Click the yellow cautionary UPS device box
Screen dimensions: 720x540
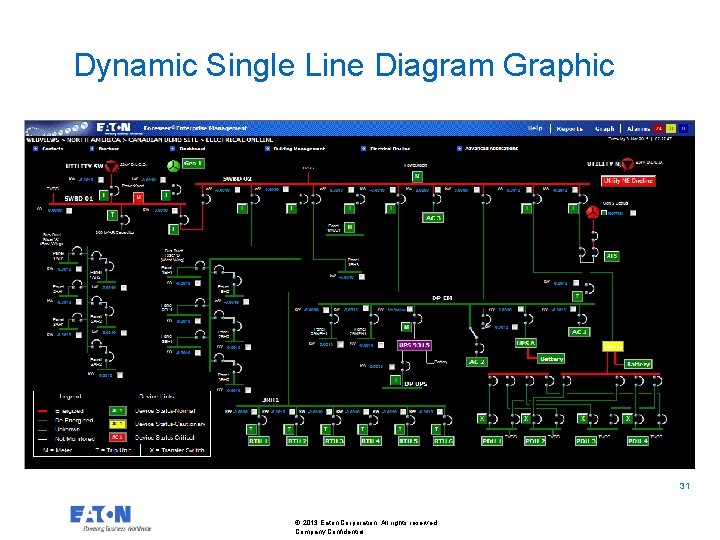pos(613,346)
